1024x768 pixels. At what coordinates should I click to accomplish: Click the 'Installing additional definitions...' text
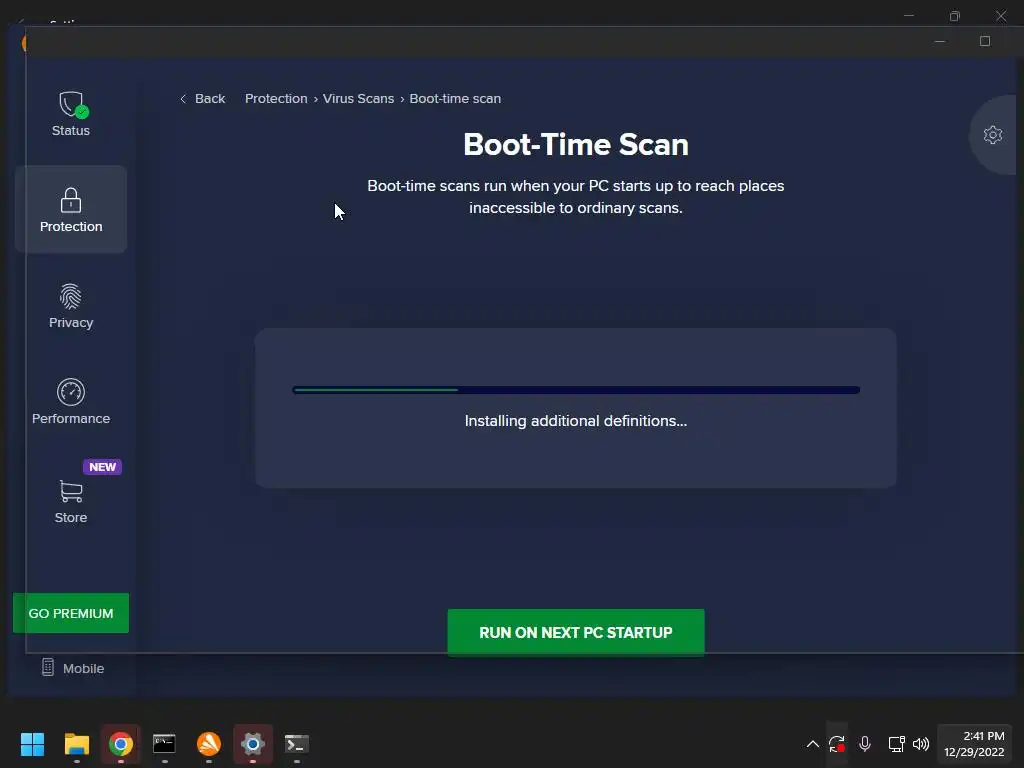click(575, 421)
